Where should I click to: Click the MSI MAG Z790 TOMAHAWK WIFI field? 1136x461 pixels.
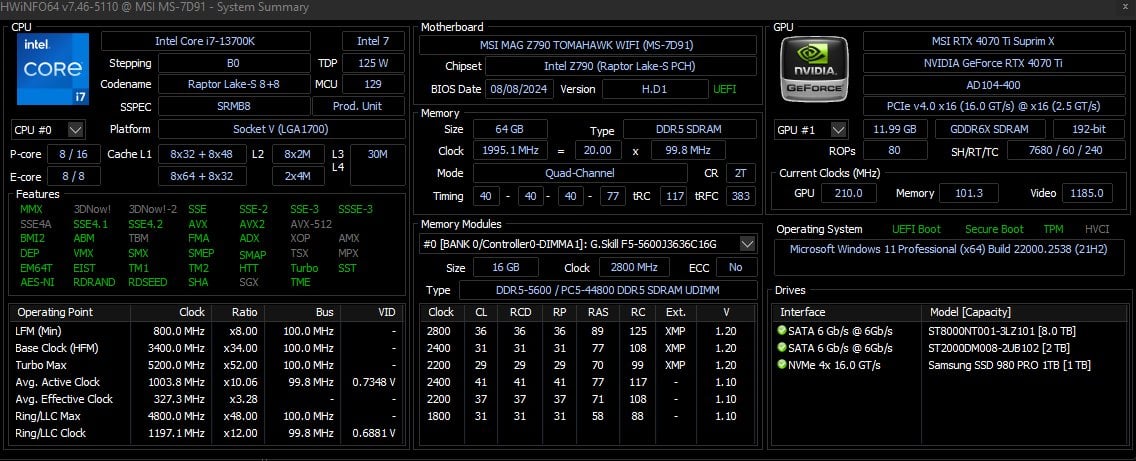pos(588,45)
